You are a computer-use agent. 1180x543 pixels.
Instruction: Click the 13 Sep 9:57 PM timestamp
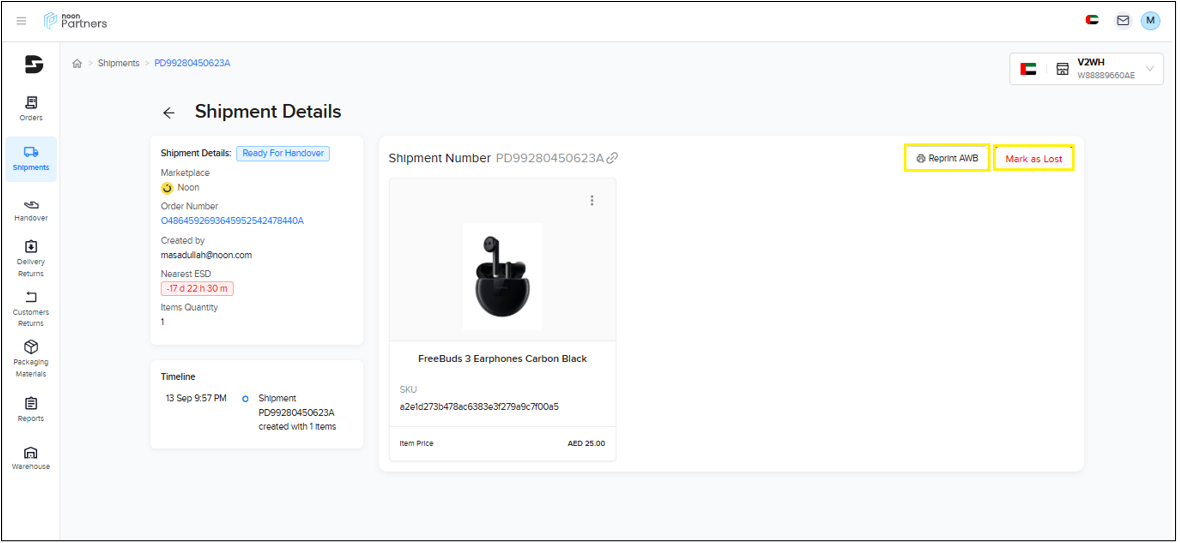tap(196, 398)
